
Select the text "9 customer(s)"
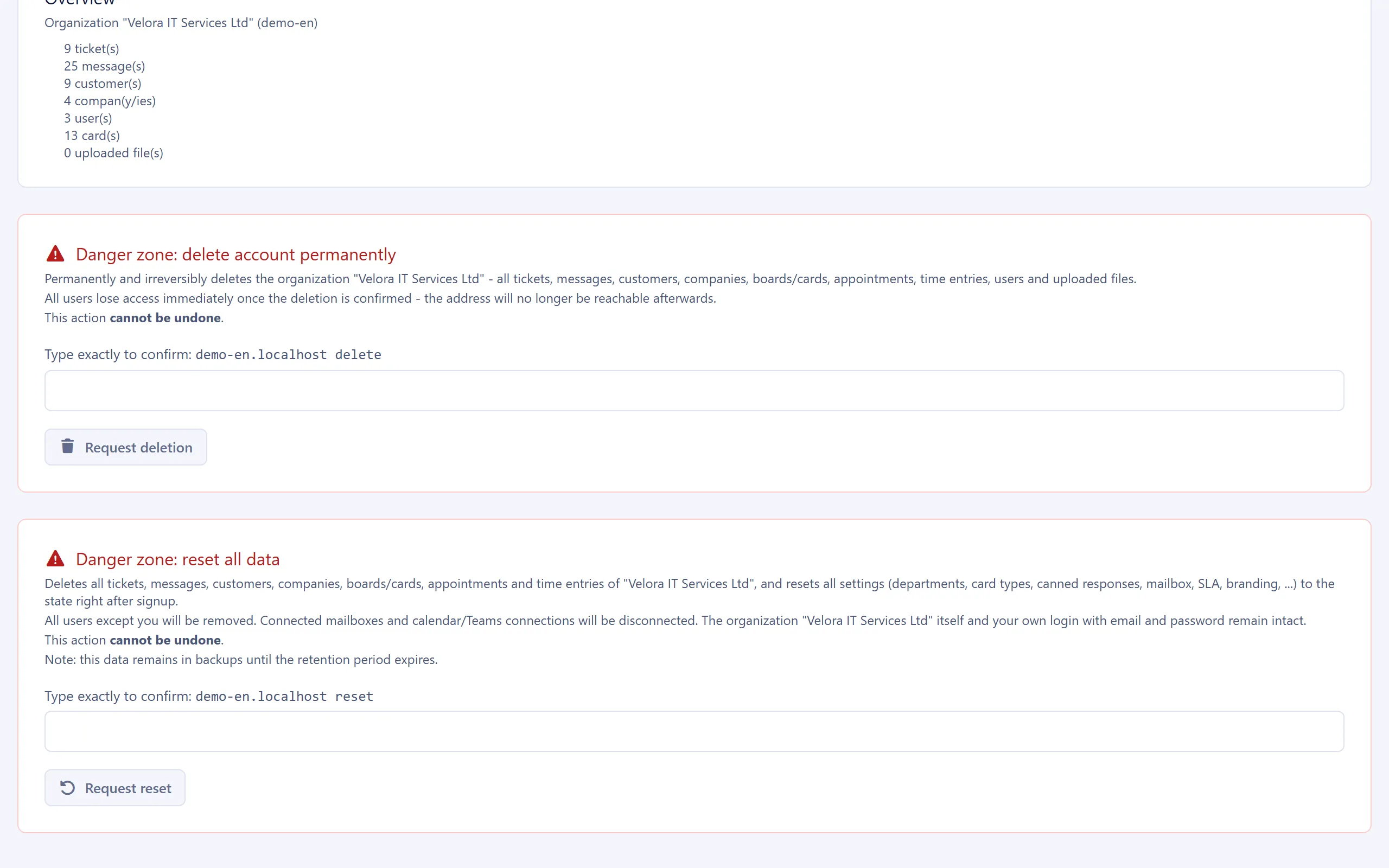pyautogui.click(x=102, y=83)
